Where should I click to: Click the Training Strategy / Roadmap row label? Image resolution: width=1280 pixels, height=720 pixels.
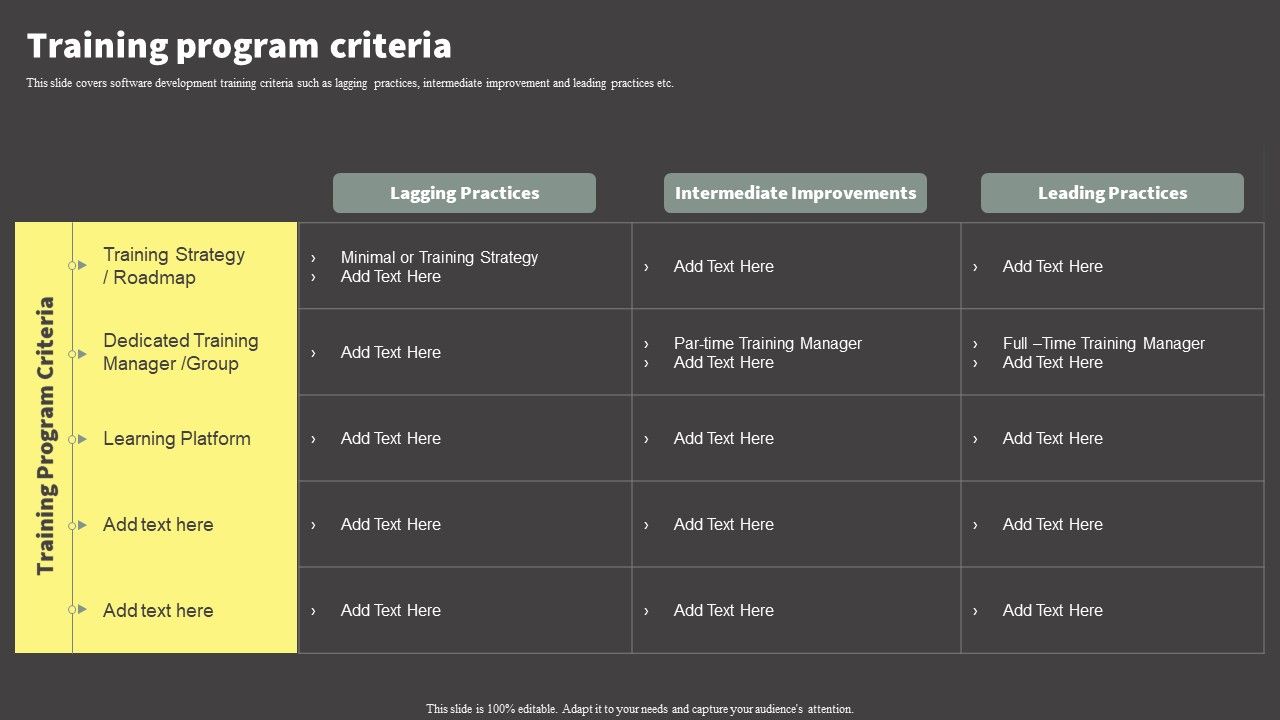point(174,266)
